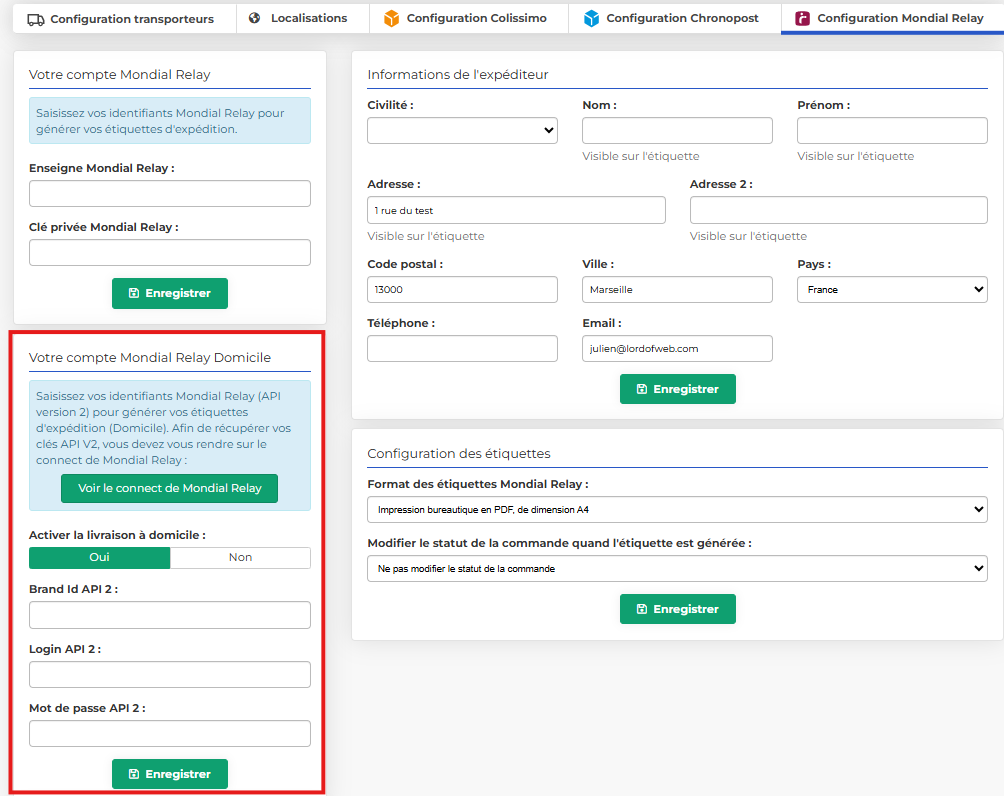Enable home delivery with Oui

pos(100,557)
